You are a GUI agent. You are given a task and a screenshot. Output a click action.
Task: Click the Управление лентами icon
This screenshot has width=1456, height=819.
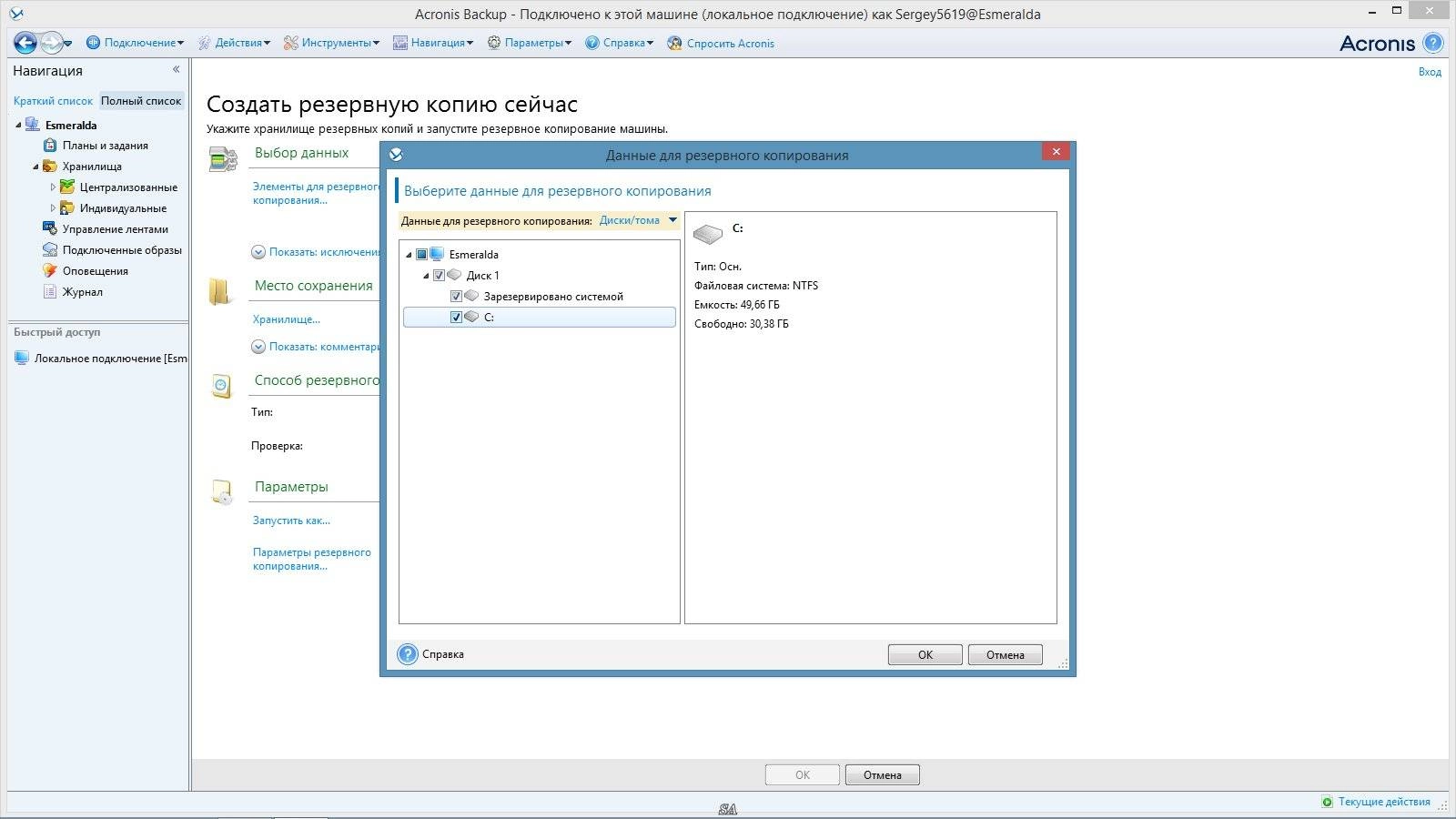pyautogui.click(x=50, y=228)
